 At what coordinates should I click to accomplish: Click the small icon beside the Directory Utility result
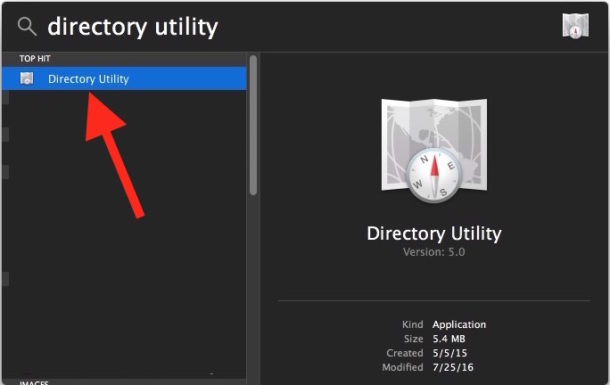click(x=27, y=79)
